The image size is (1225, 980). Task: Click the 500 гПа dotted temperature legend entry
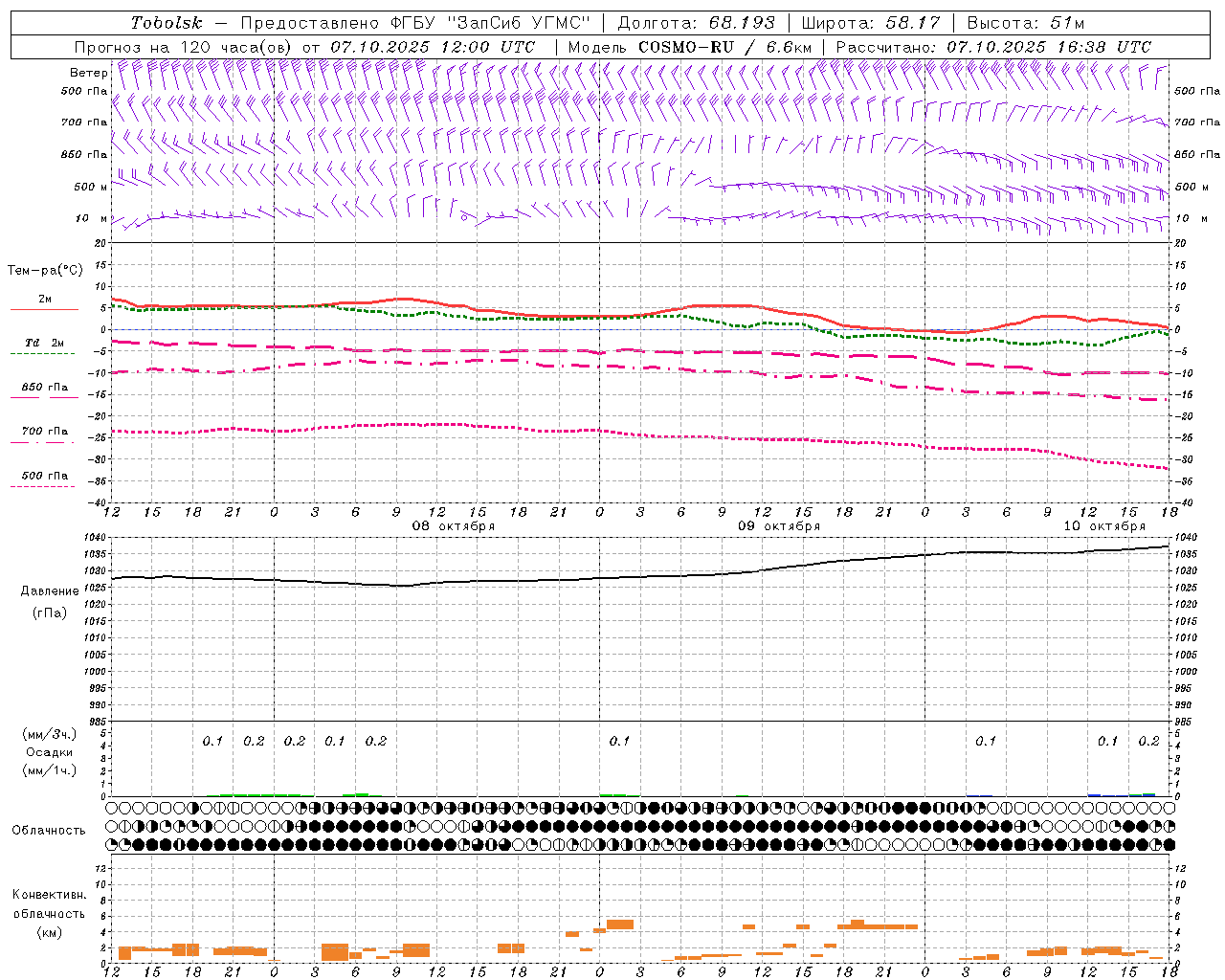44,476
